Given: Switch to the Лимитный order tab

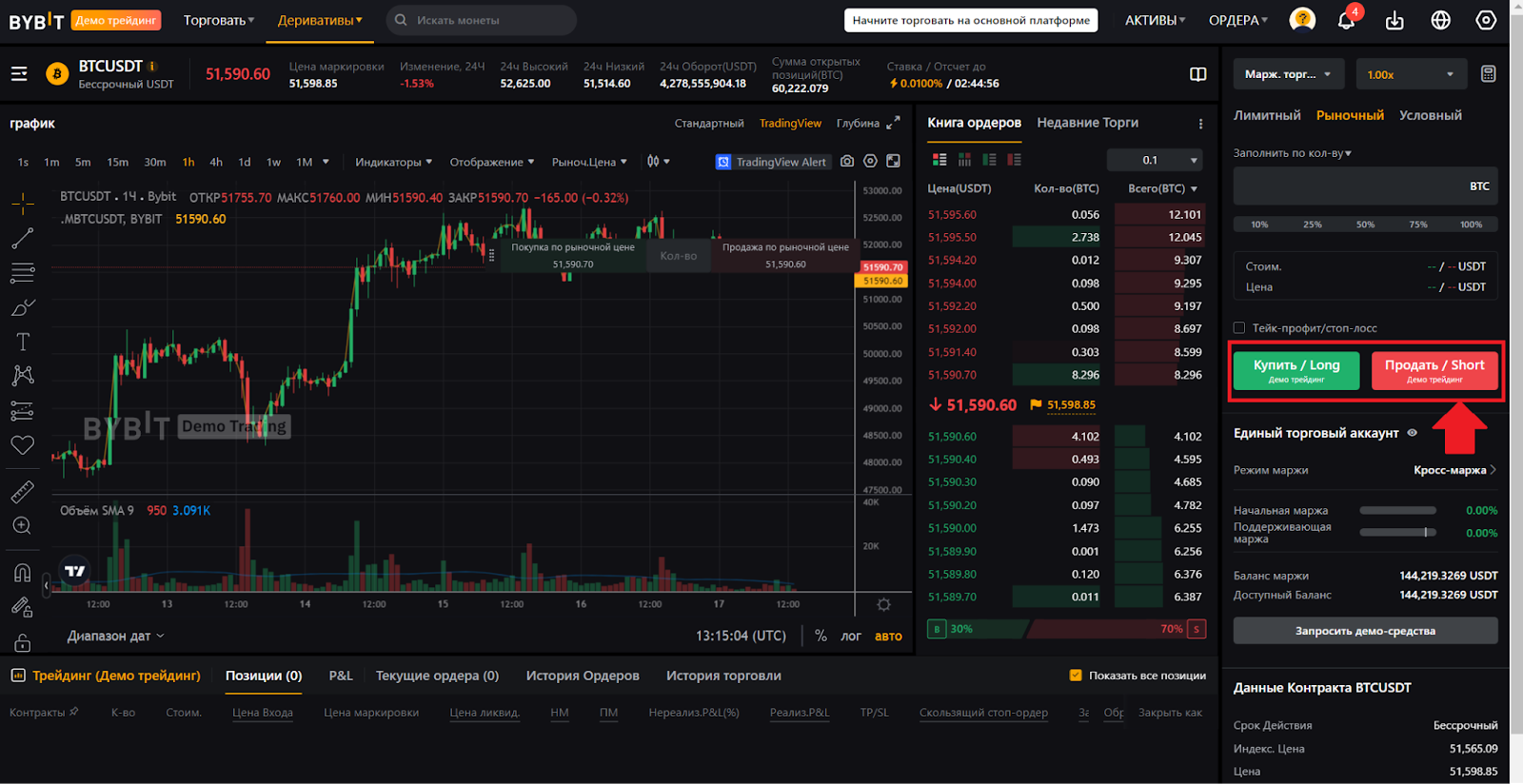Looking at the screenshot, I should 1267,115.
